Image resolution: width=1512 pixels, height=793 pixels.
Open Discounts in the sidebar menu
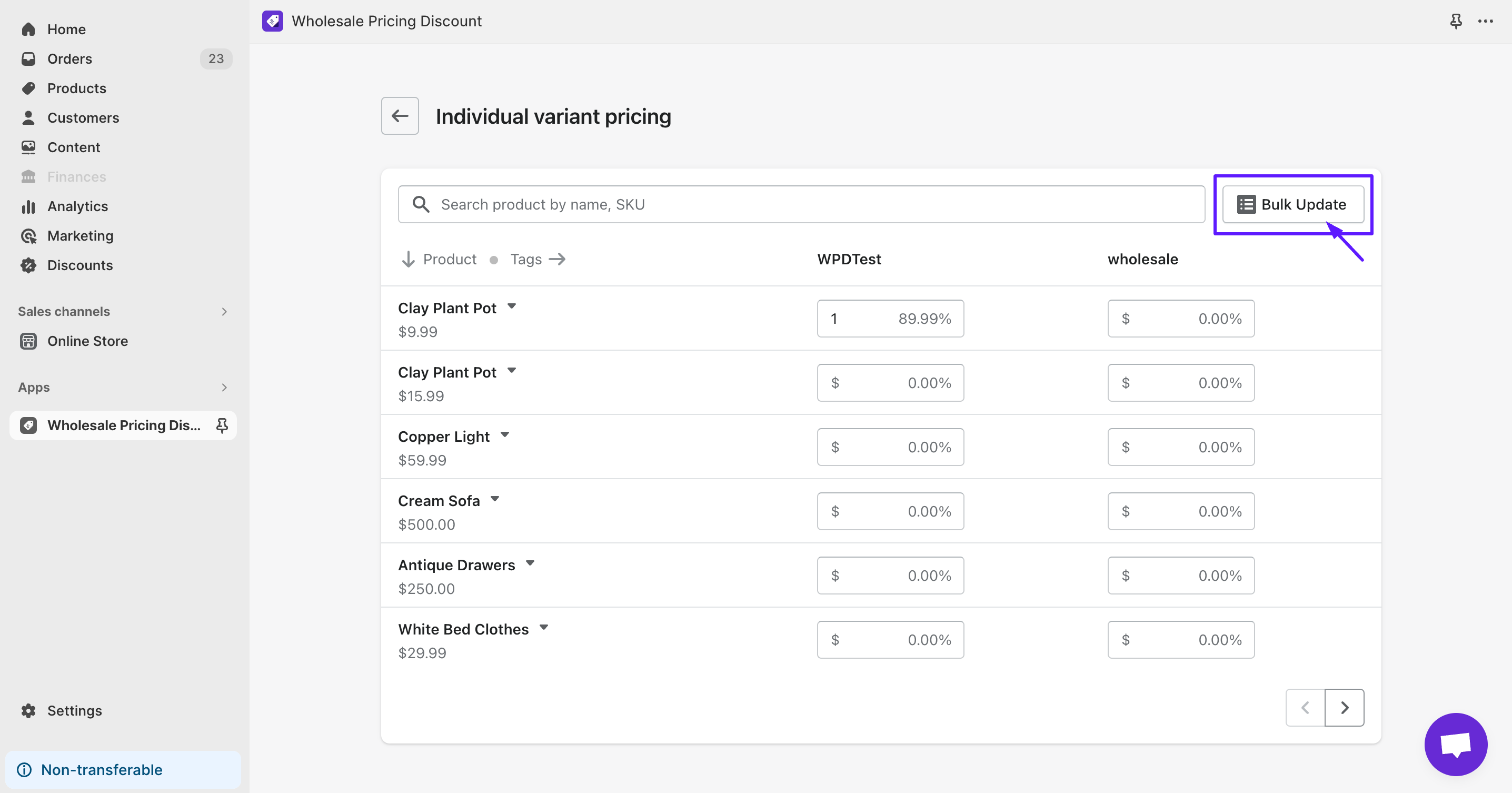[123, 265]
